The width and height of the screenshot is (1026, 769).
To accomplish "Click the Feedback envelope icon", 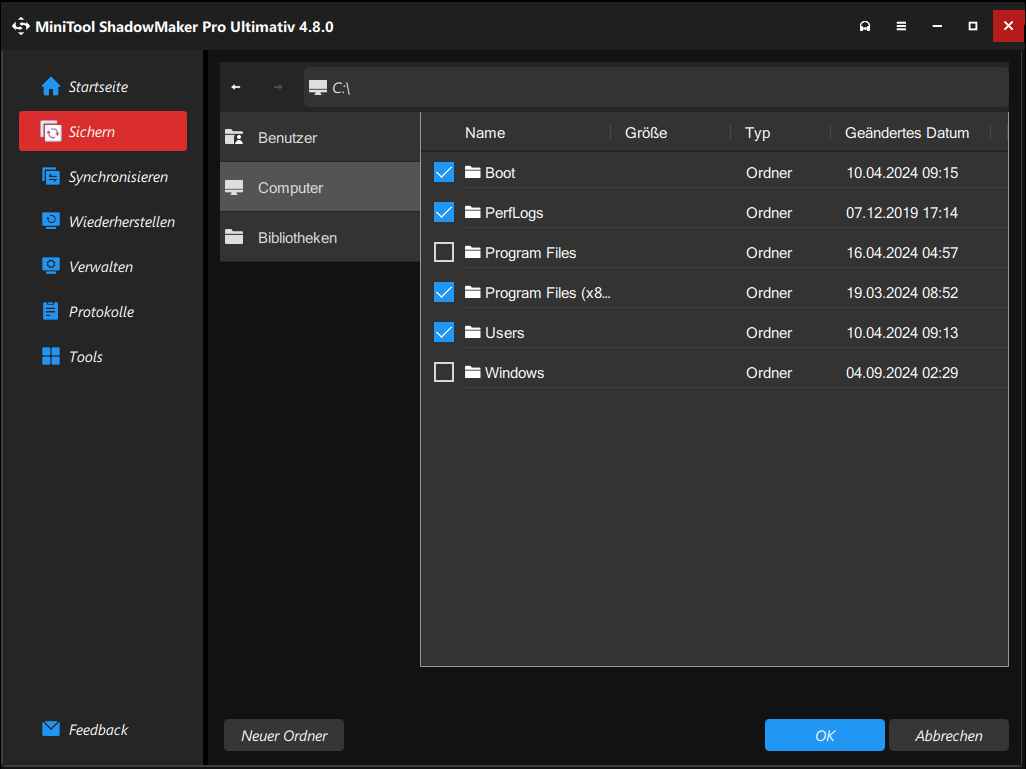I will tap(50, 729).
